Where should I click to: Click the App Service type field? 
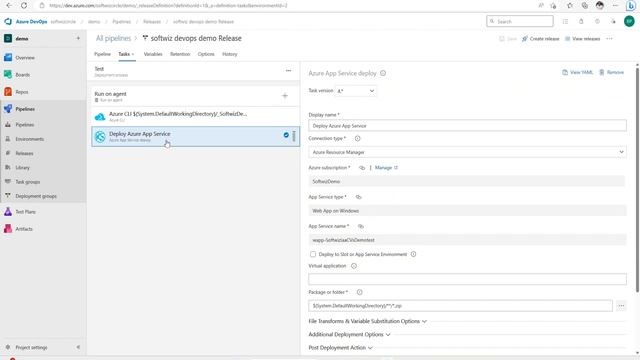click(x=467, y=211)
